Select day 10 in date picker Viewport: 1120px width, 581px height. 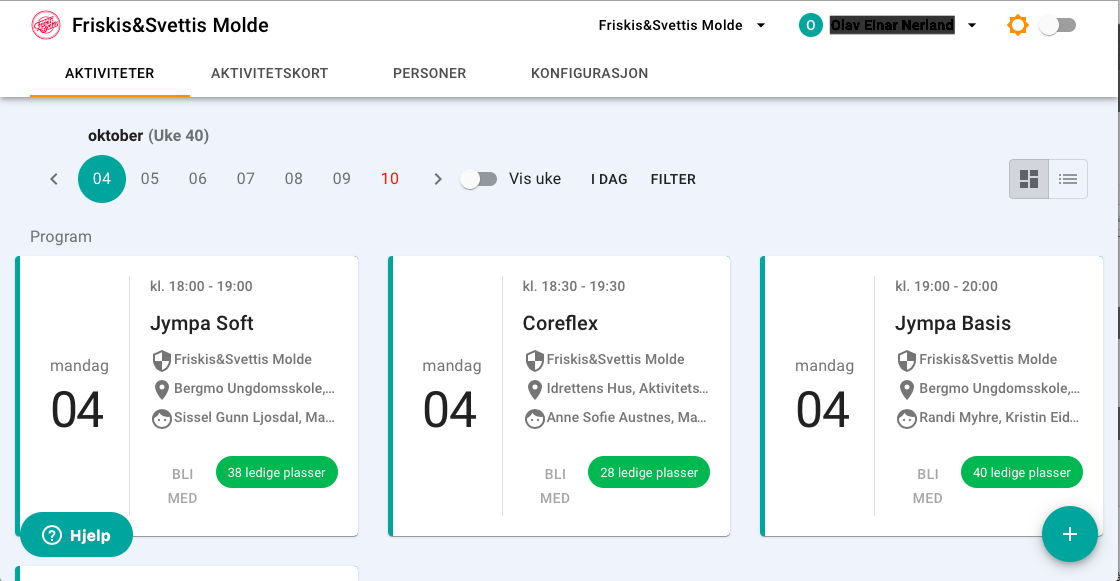click(389, 179)
